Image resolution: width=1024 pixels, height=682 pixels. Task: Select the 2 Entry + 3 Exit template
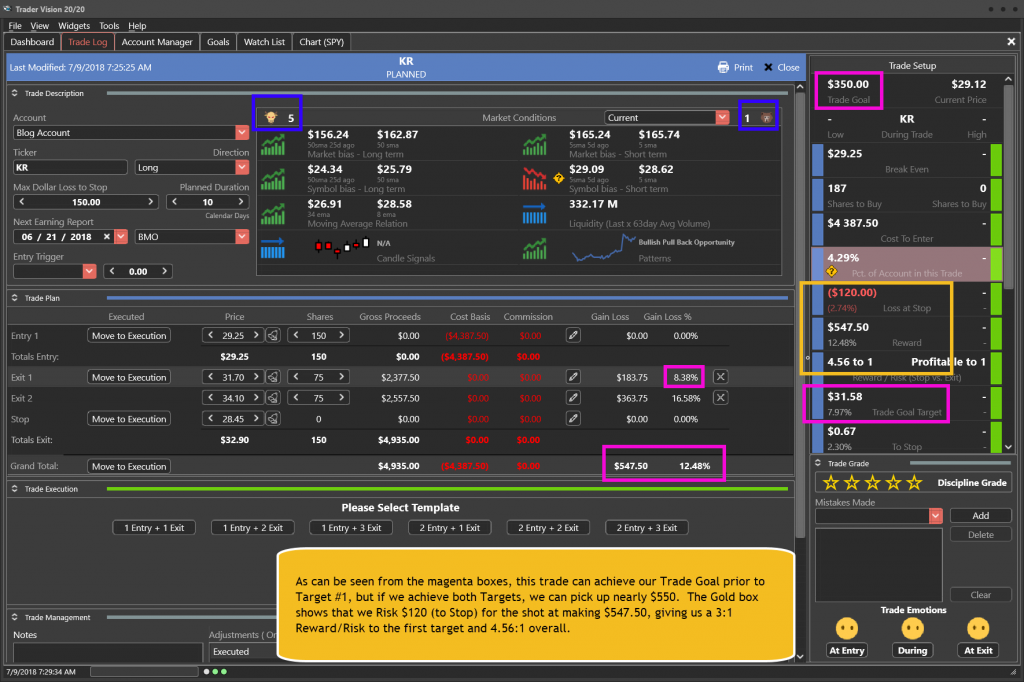click(x=647, y=528)
